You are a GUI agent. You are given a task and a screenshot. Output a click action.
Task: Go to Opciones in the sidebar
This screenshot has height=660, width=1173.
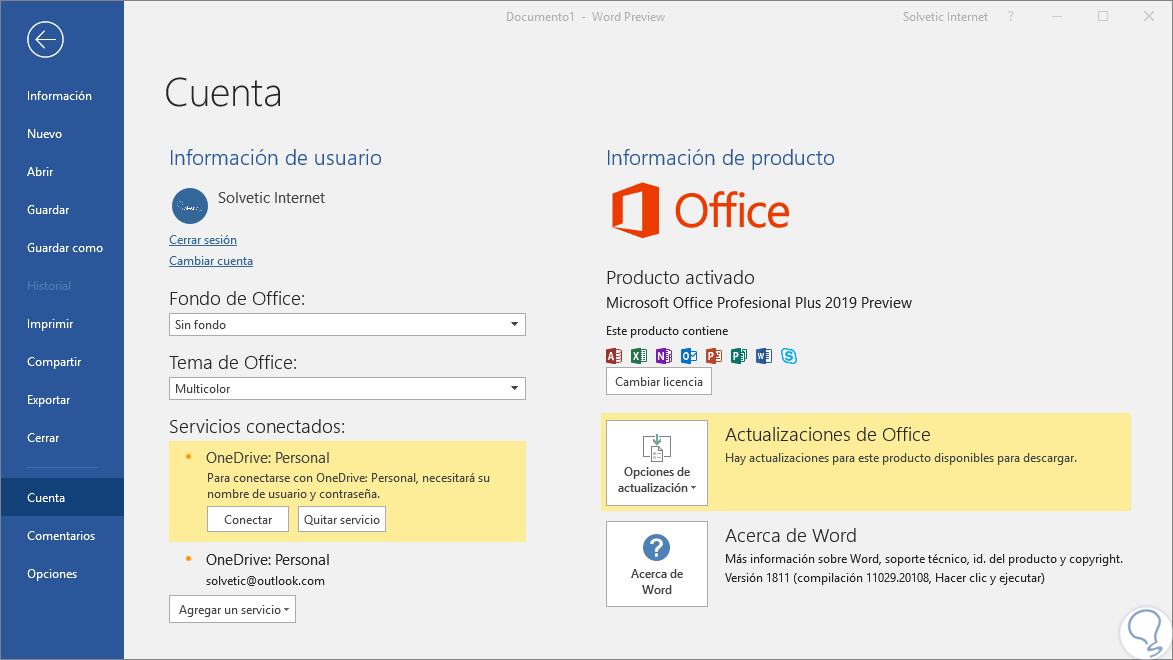click(x=52, y=574)
